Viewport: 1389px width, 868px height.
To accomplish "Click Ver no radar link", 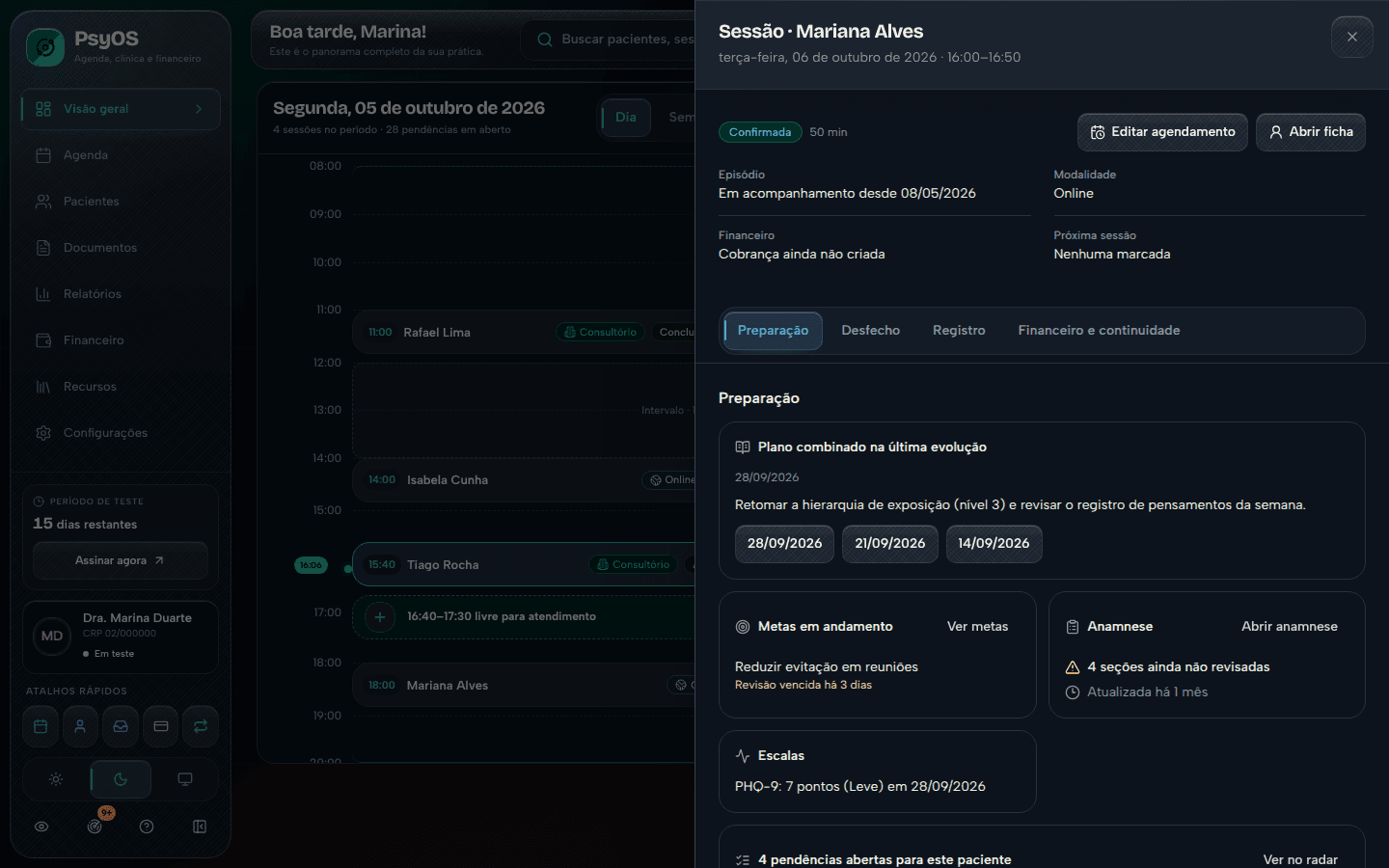I will click(x=1300, y=859).
